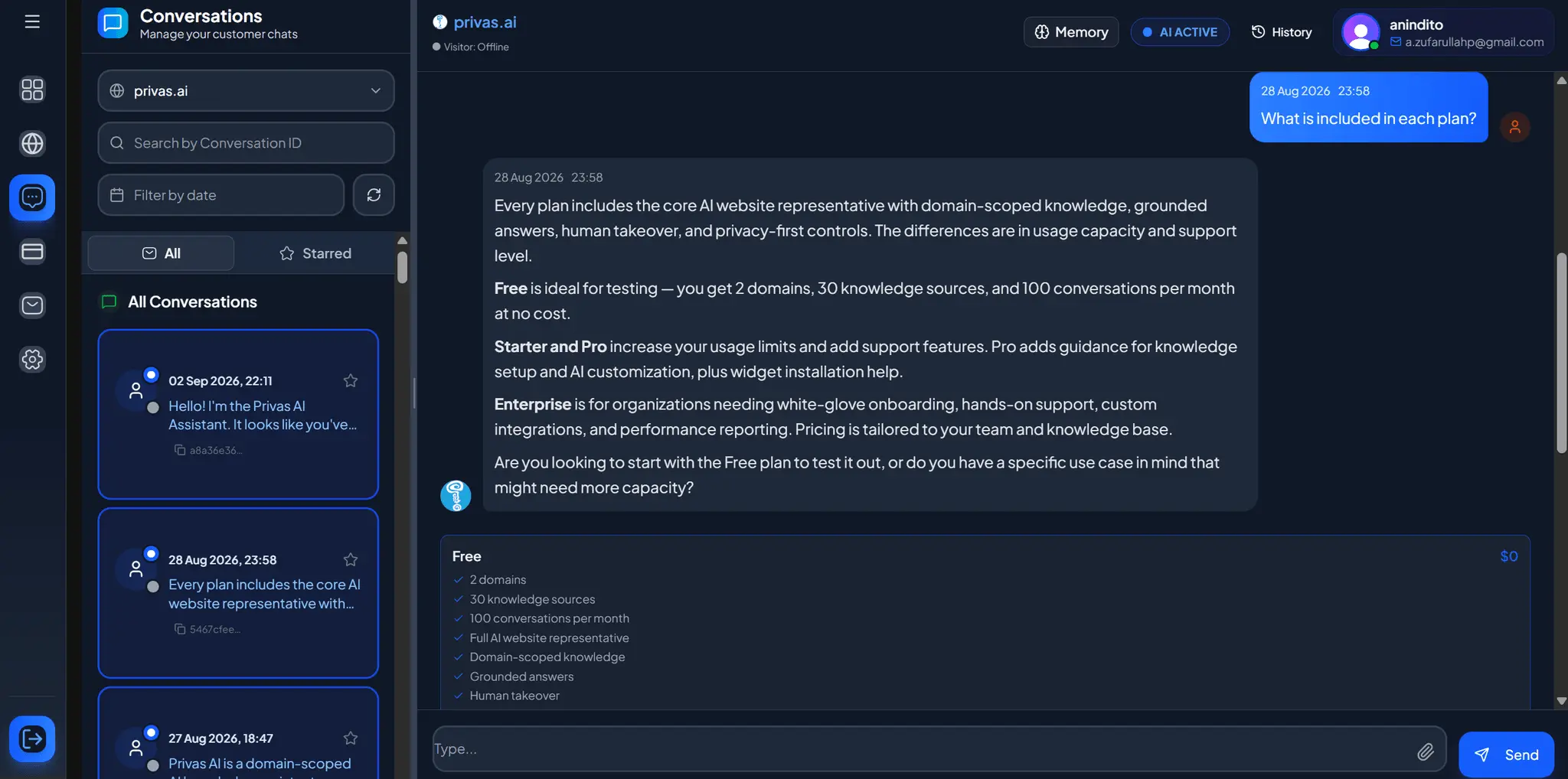This screenshot has width=1568, height=779.
Task: Click 'Manage your customer chats' subtitle
Action: [x=218, y=34]
